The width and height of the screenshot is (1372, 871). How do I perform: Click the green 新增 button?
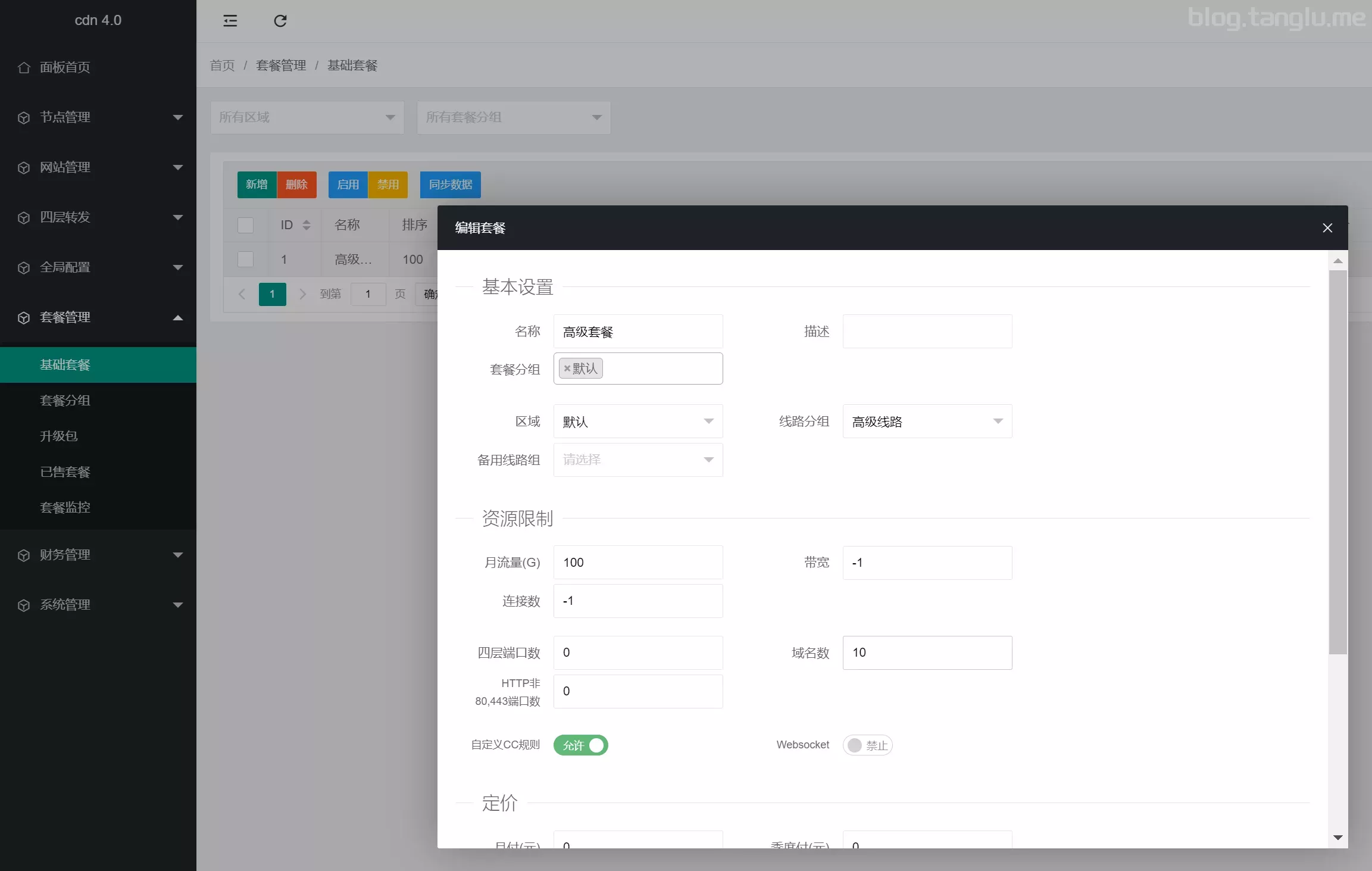(x=257, y=185)
